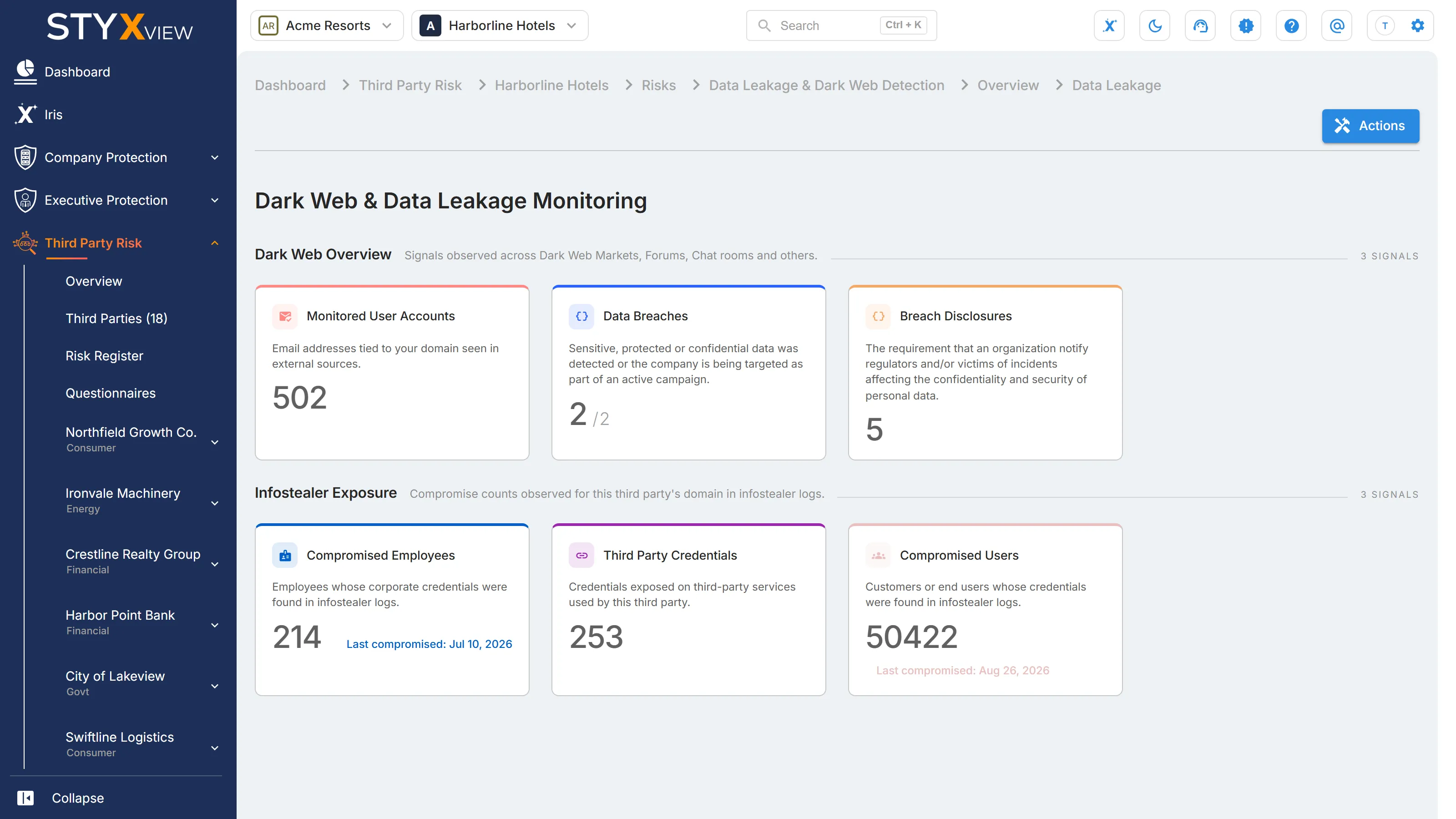Expand Northfield Growth Co. entry

coord(215,442)
